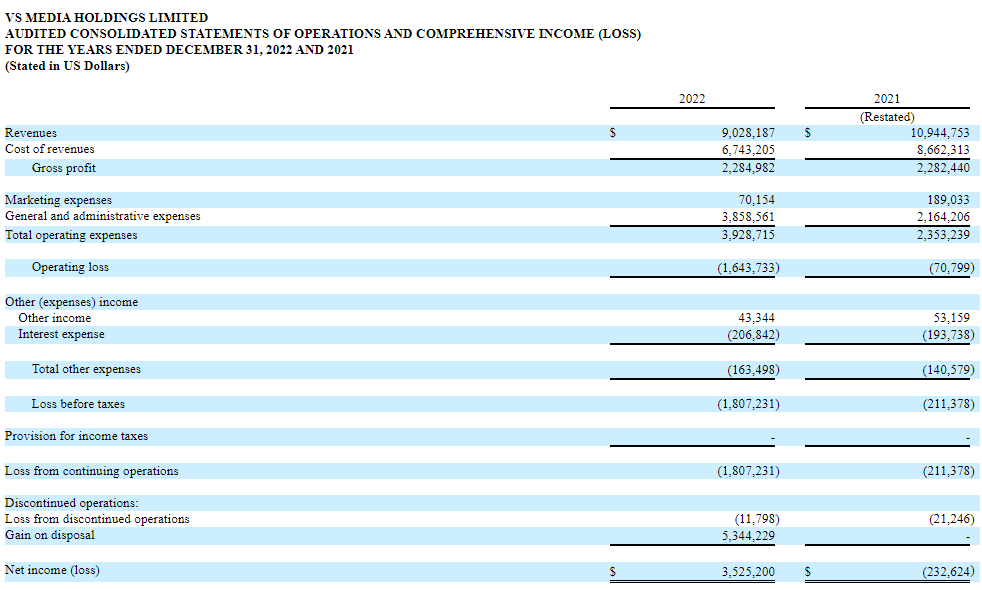Click the Interest expense row label
The height and width of the screenshot is (590, 982).
61,334
